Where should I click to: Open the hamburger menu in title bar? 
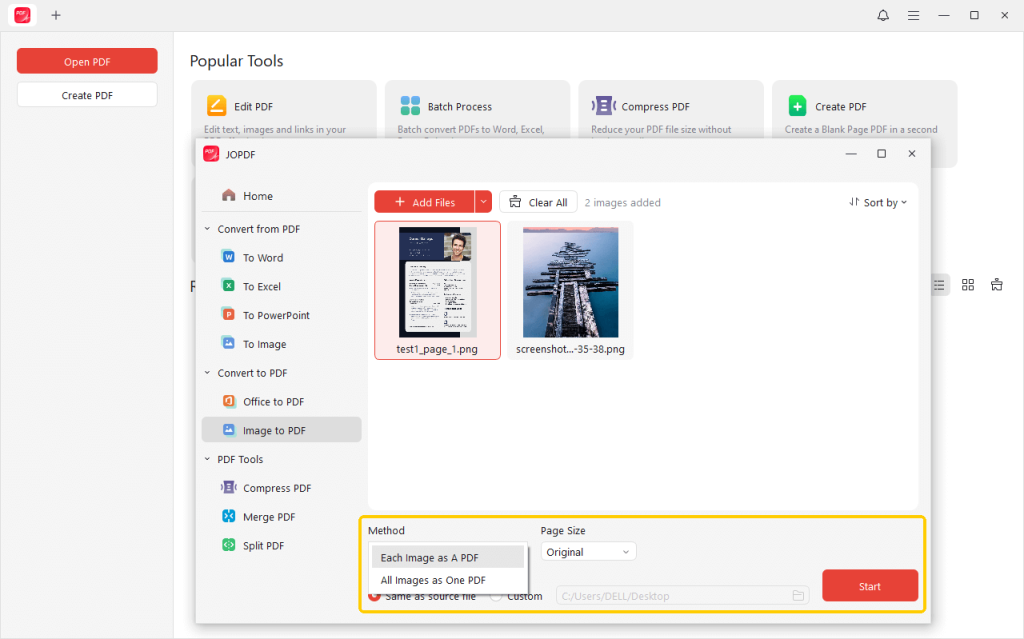click(913, 15)
